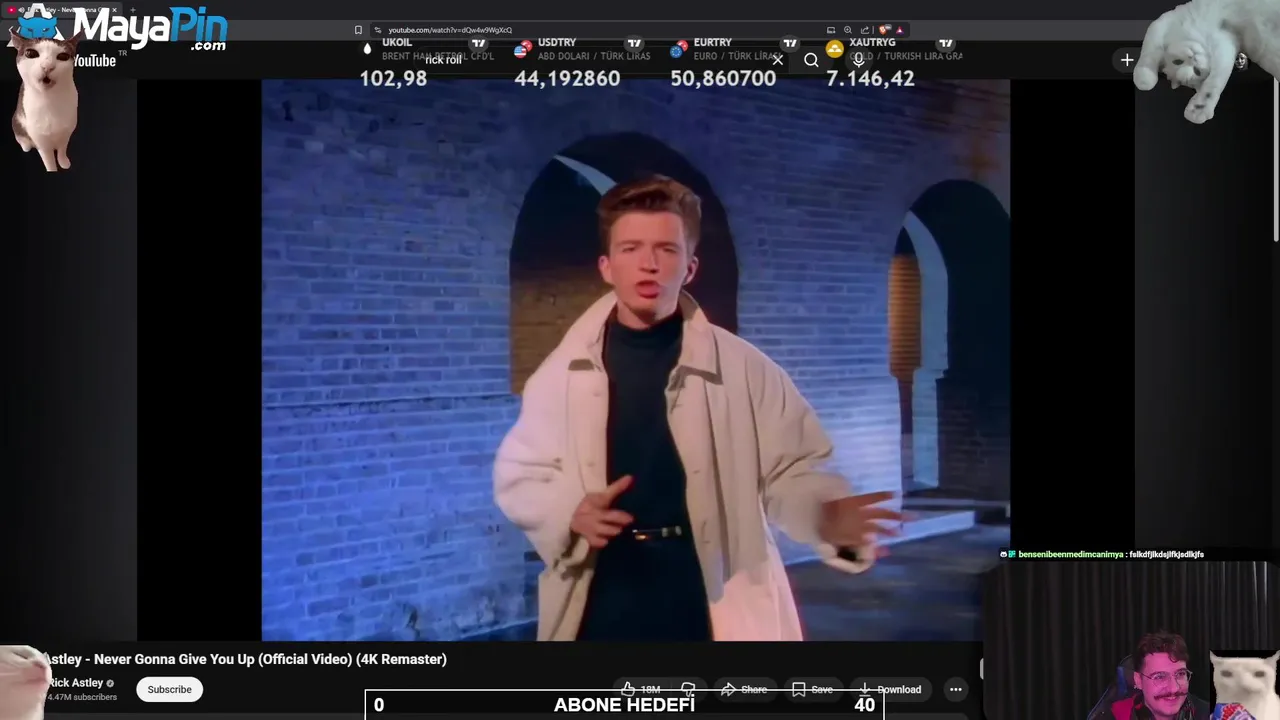Viewport: 1280px width, 720px height.
Task: Open a new browser tab with plus
Action: click(133, 10)
